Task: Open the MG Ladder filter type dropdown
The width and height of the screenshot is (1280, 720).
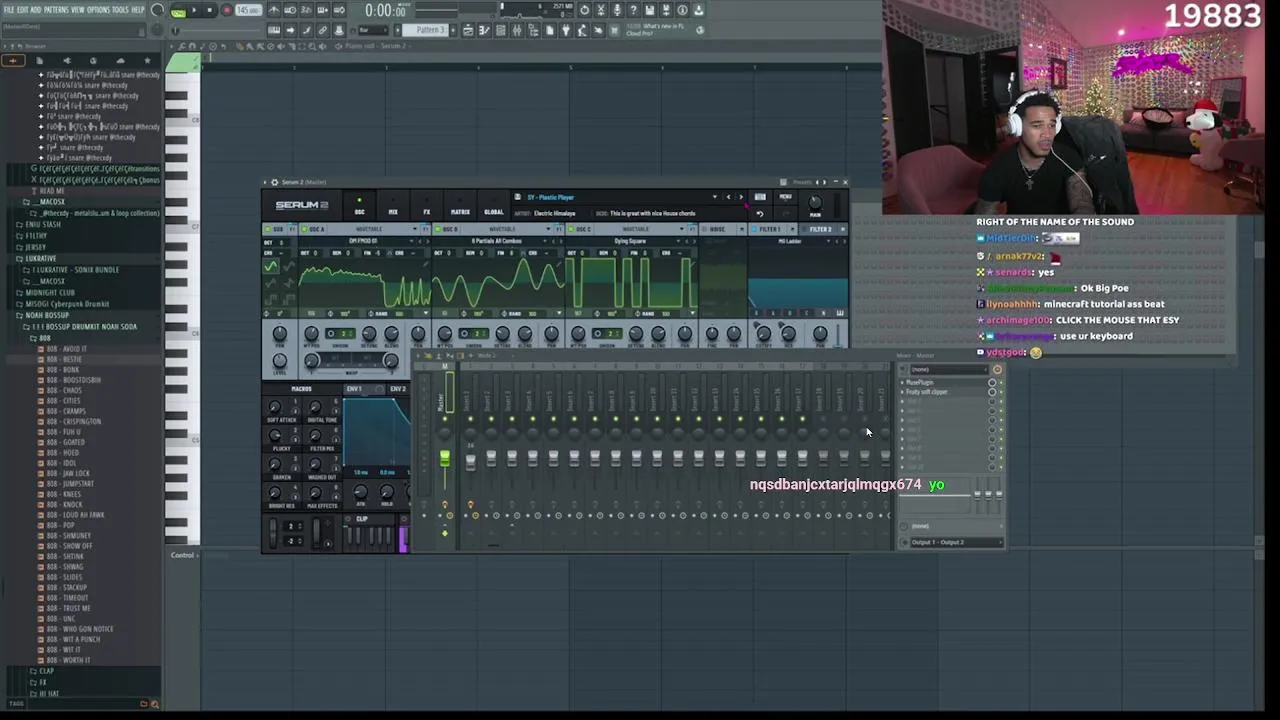Action: (791, 241)
